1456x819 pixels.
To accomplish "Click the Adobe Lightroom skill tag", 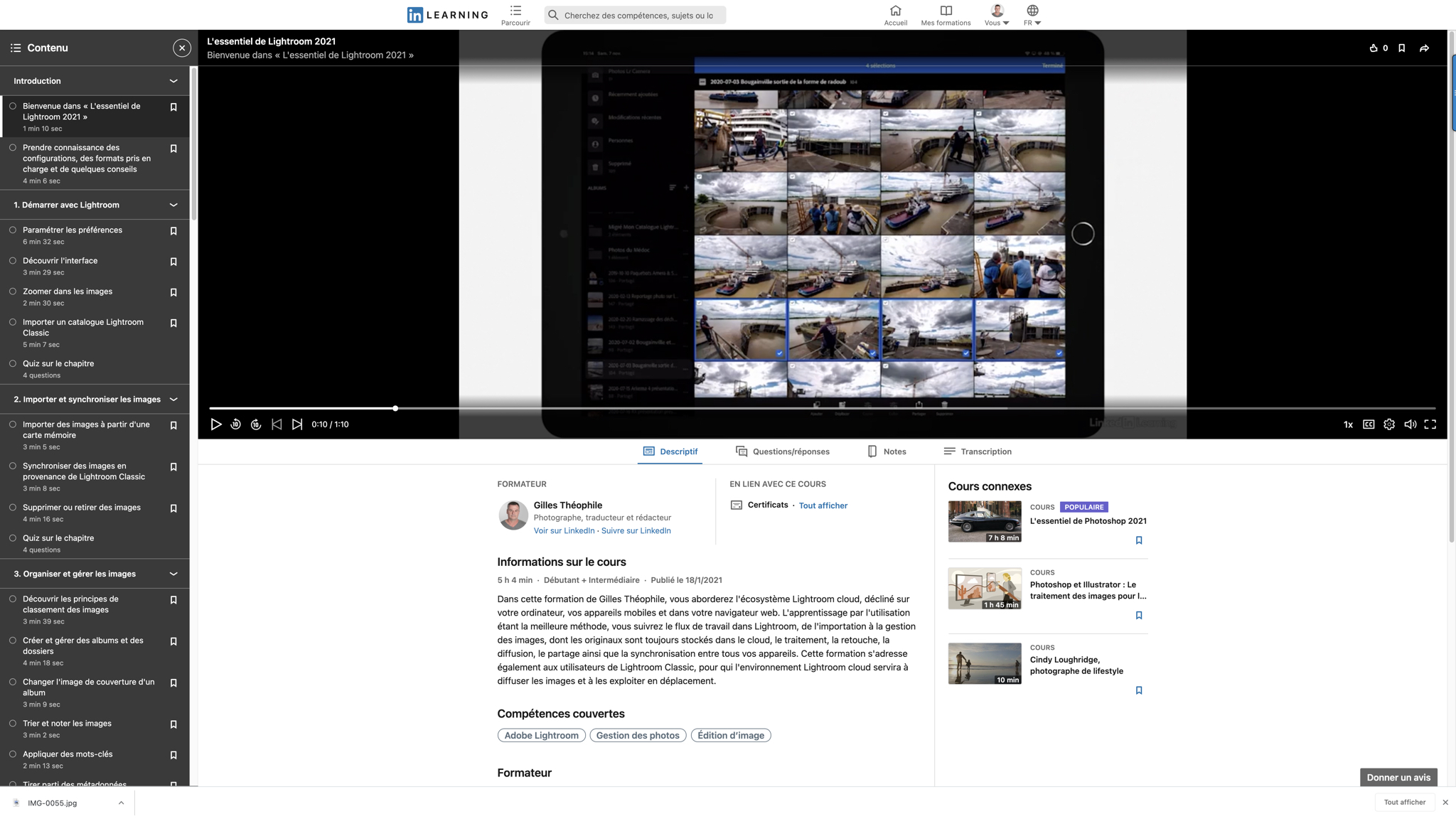I will click(541, 735).
